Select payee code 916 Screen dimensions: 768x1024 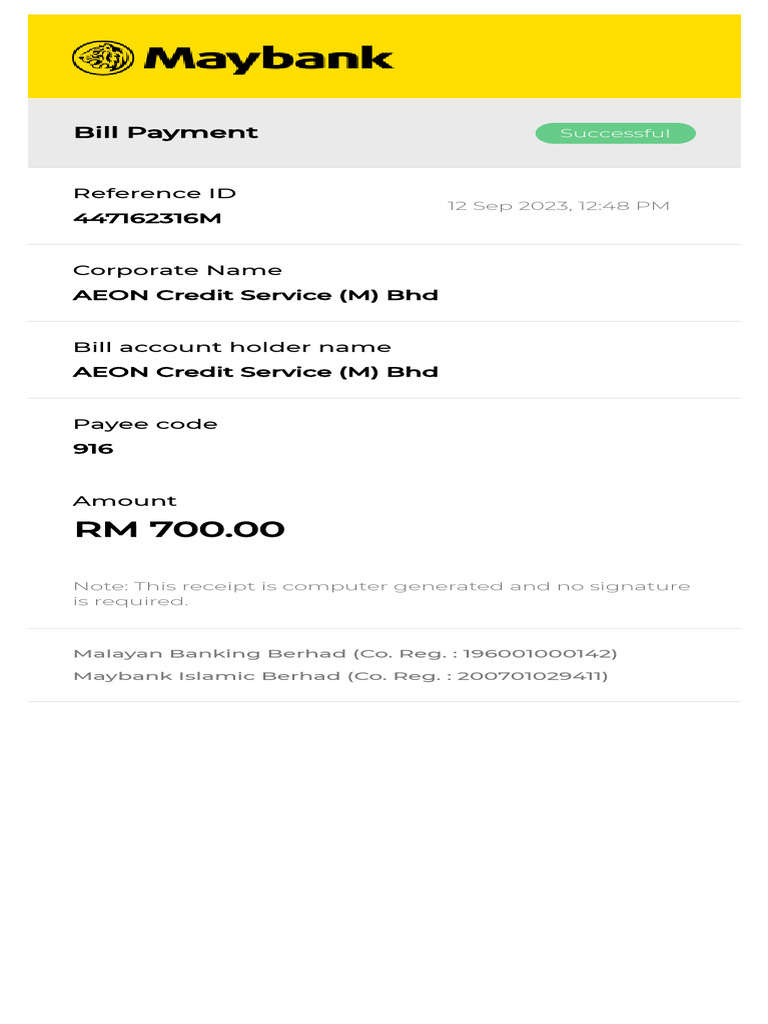point(93,449)
